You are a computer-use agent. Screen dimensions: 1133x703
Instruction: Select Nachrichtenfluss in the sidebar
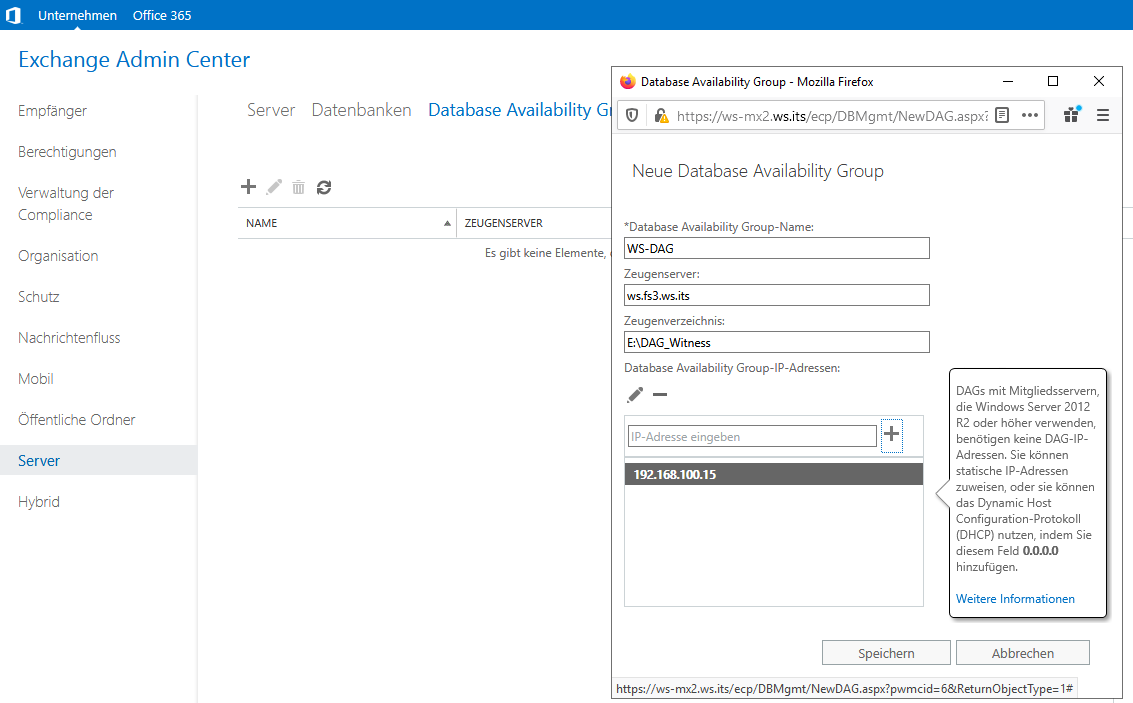(x=69, y=337)
